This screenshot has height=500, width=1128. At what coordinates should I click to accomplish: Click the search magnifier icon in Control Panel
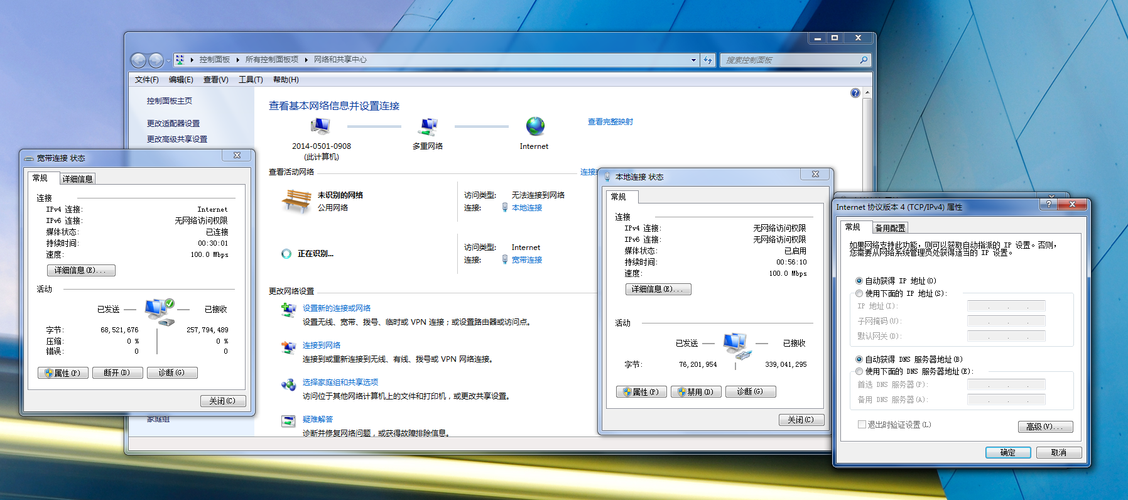coord(863,60)
